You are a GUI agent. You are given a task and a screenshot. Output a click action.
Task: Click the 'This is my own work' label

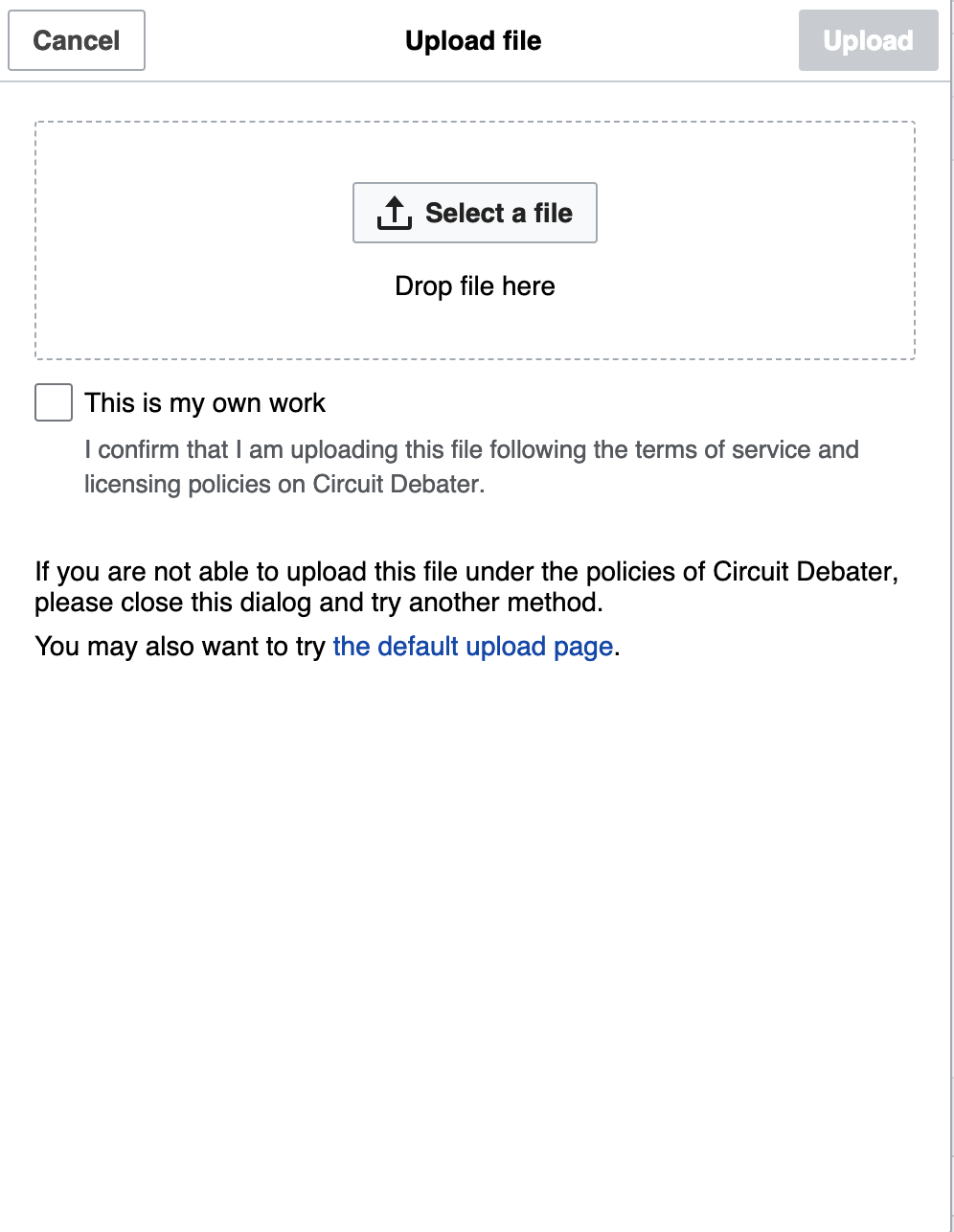205,402
